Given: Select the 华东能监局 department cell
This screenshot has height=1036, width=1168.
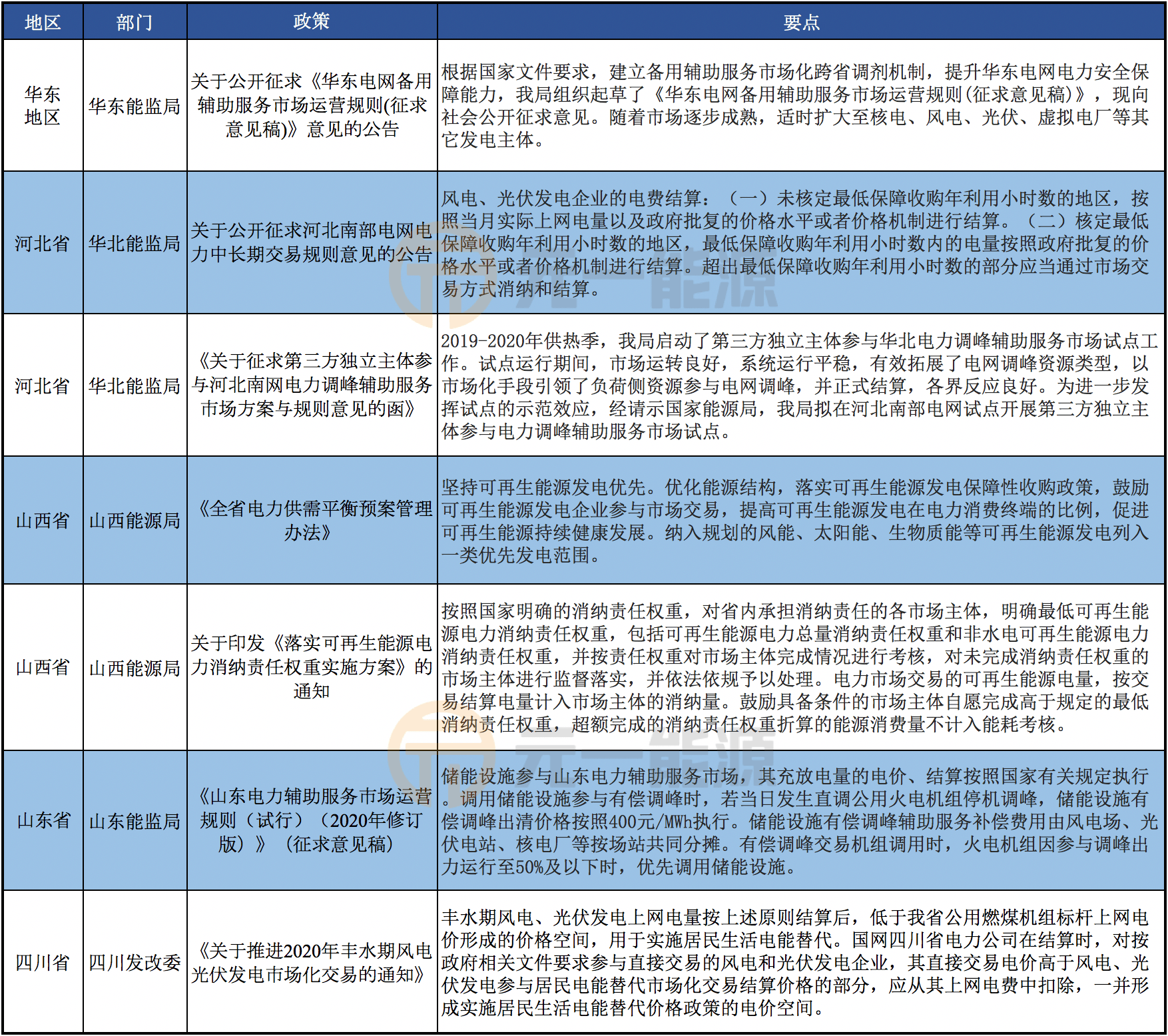Looking at the screenshot, I should [135, 106].
